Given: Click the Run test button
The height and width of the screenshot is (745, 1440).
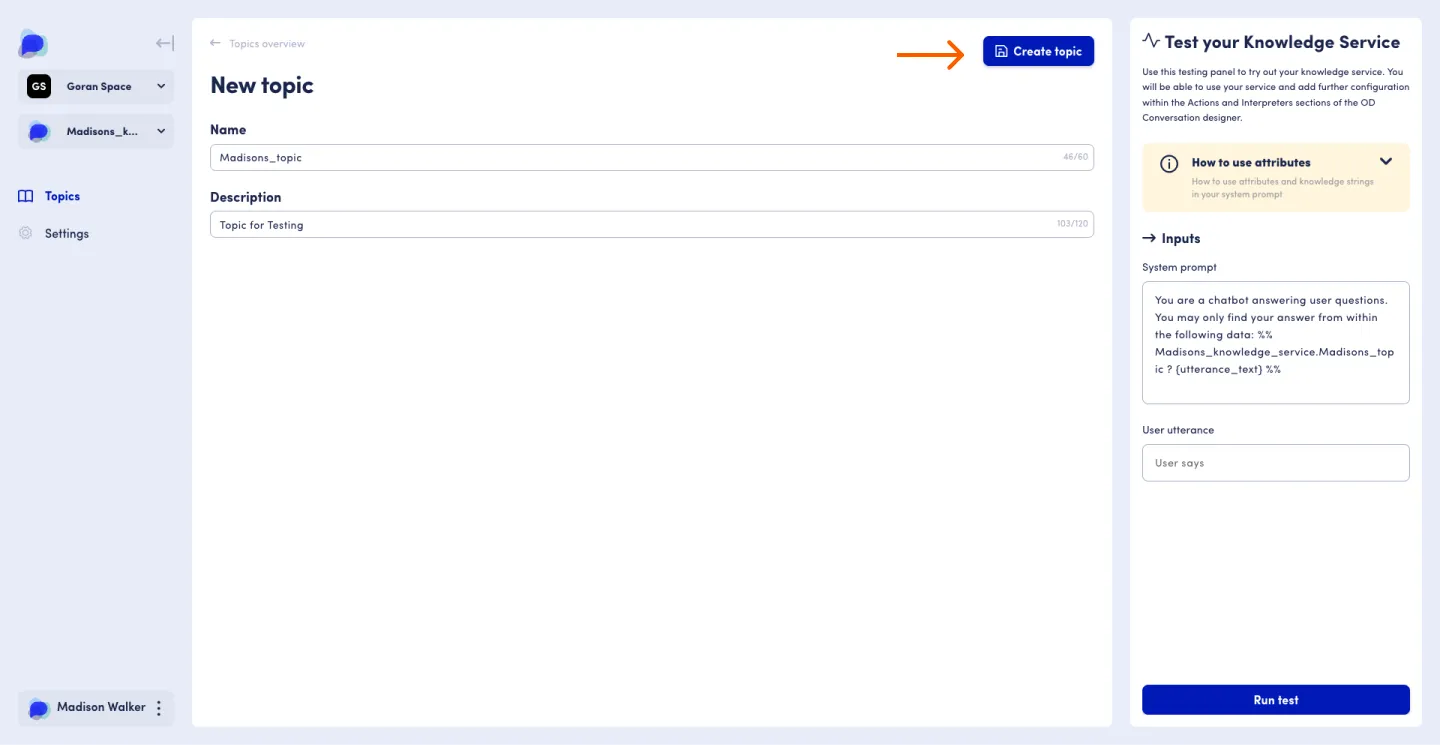Looking at the screenshot, I should click(x=1275, y=700).
